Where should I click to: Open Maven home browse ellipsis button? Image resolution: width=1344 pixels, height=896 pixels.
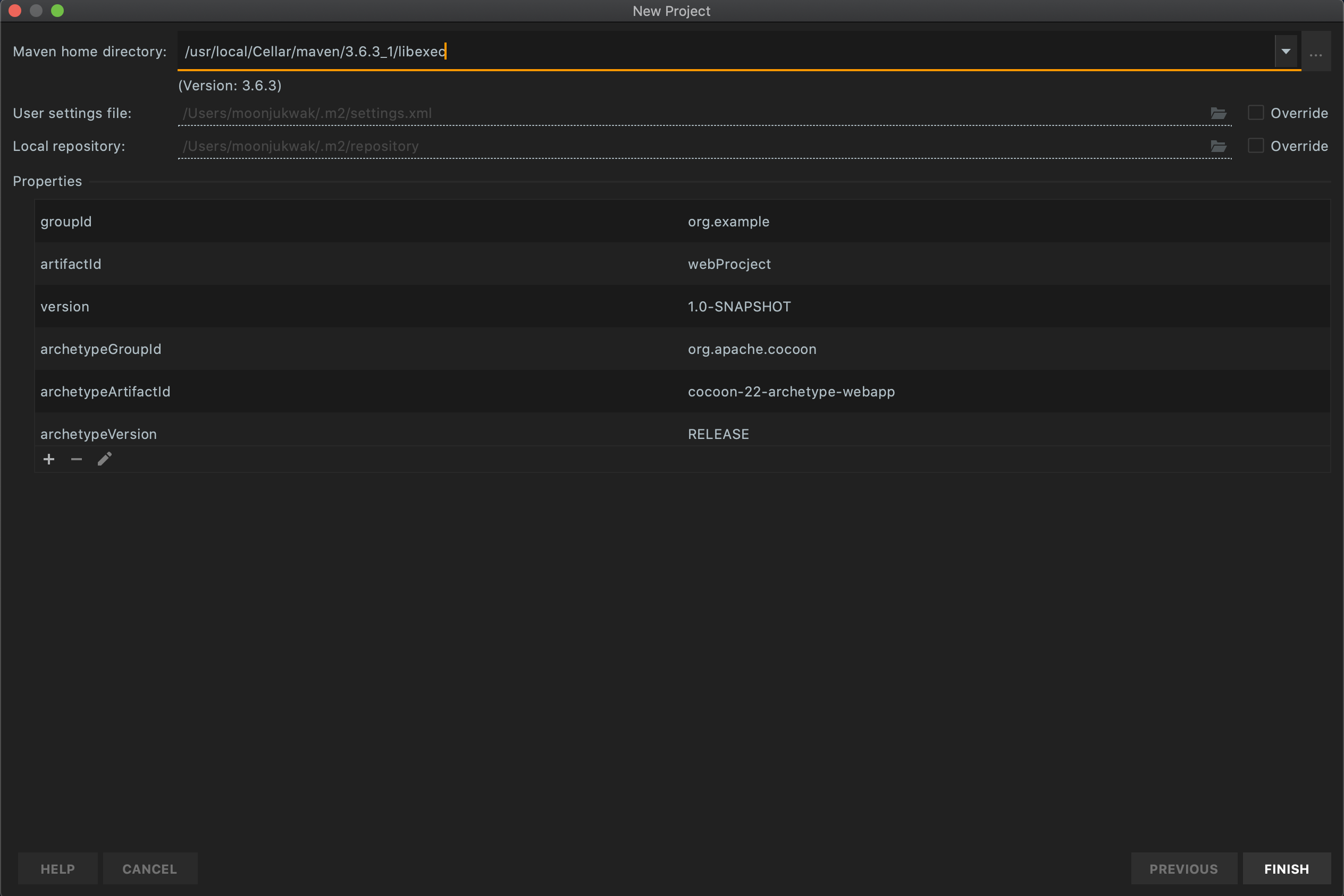(1315, 52)
